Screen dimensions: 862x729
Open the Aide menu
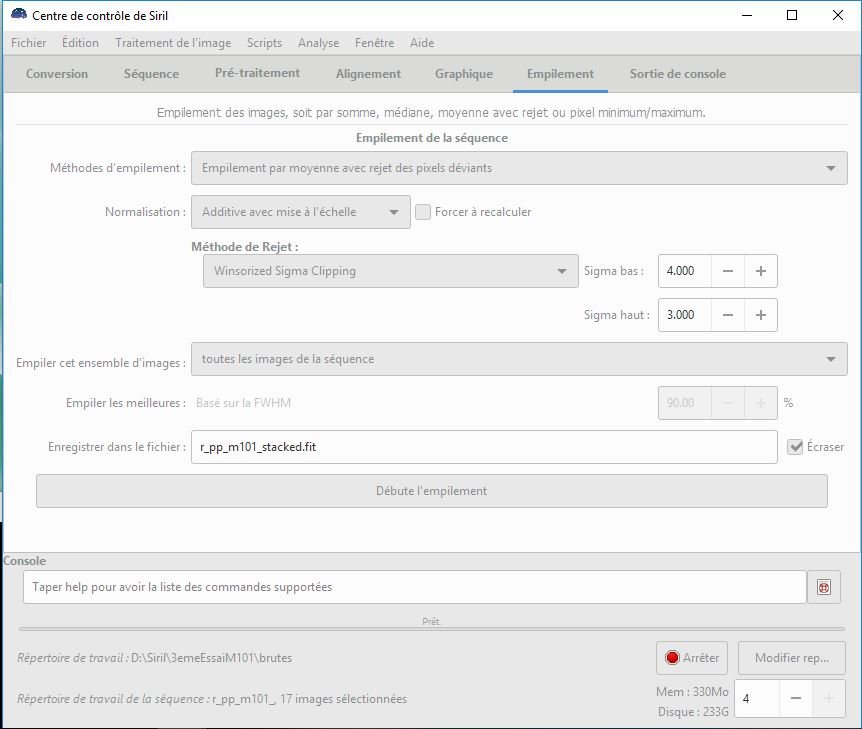422,43
